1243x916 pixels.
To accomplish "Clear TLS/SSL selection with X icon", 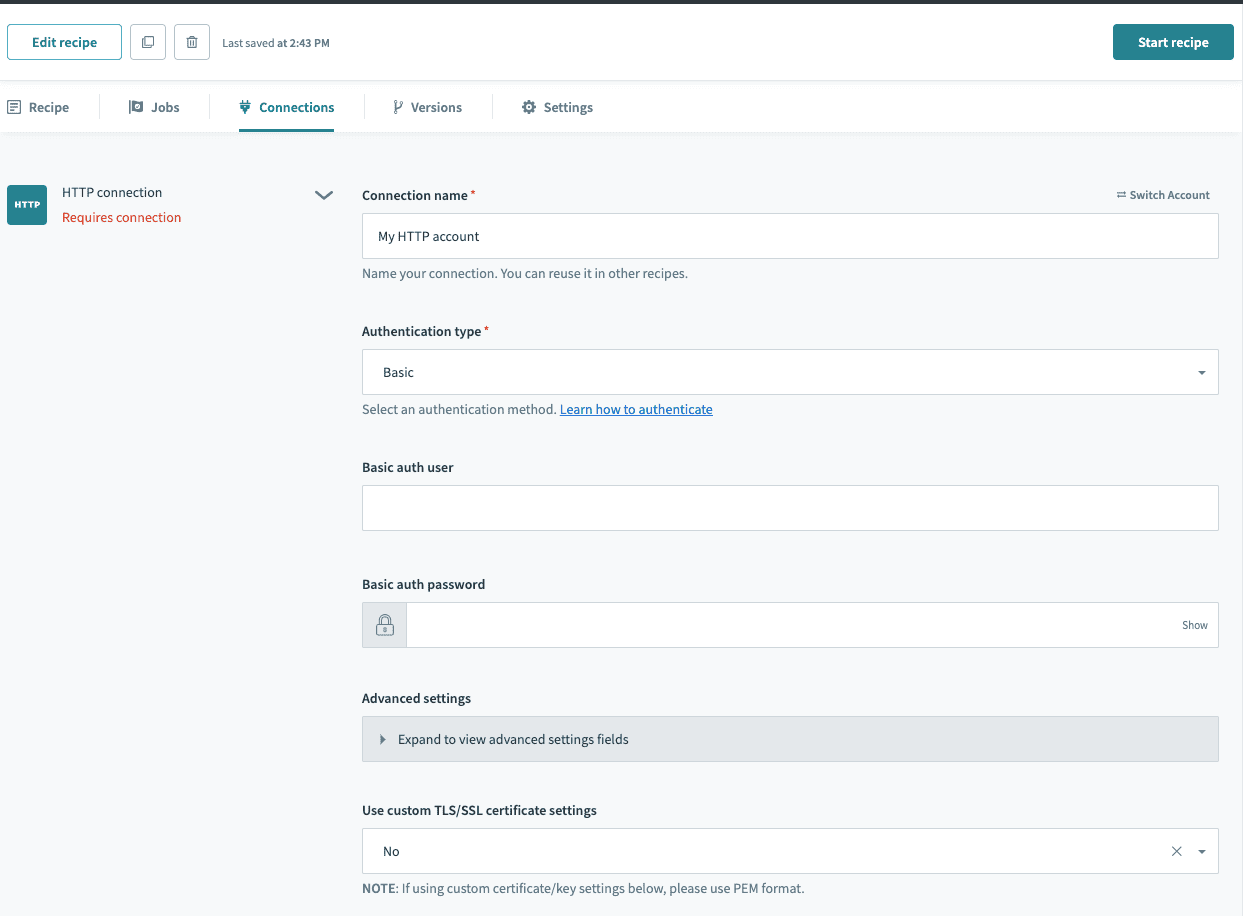I will [x=1176, y=852].
